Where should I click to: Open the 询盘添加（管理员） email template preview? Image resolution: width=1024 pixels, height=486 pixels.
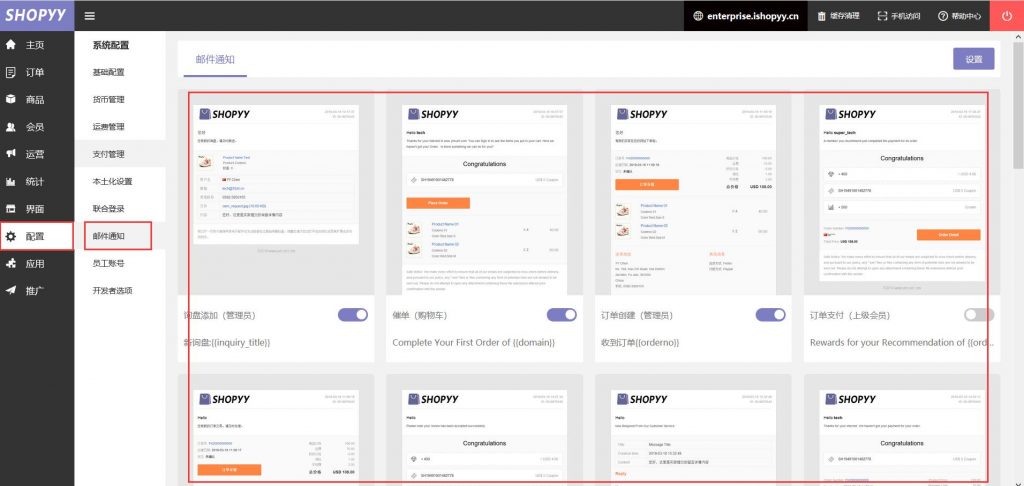click(276, 192)
